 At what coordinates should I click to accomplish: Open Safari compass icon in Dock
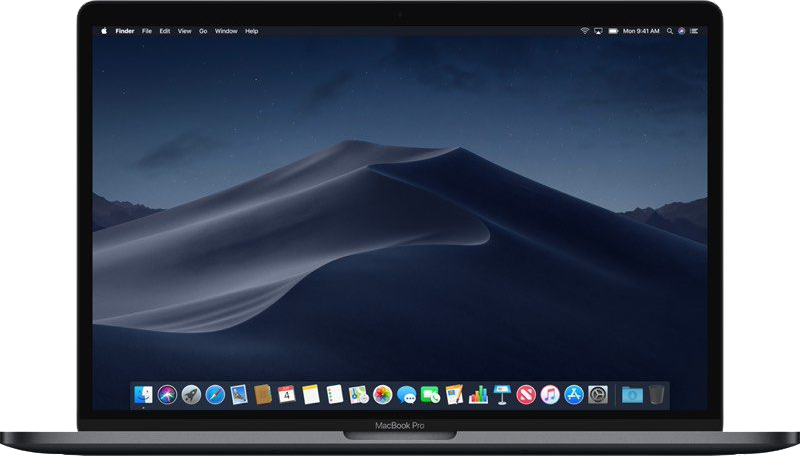215,395
